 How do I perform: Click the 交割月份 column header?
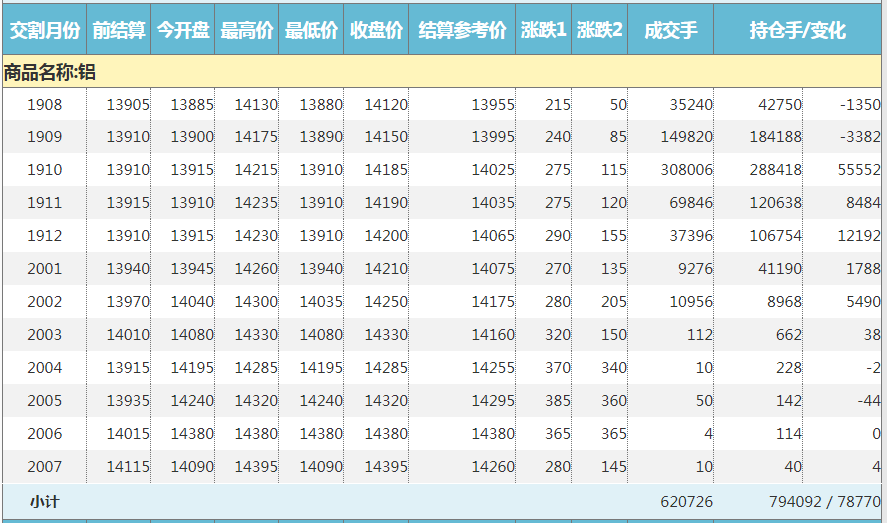coord(44,30)
